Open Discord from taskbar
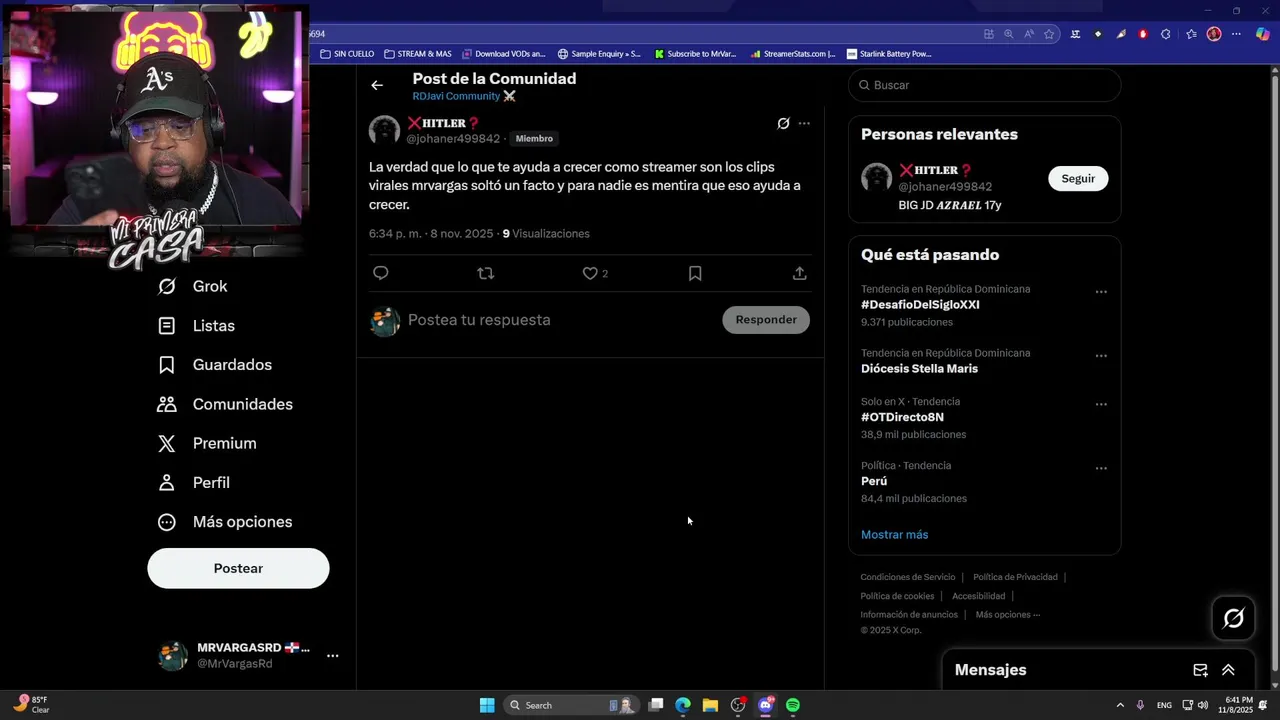This screenshot has width=1280, height=720. (x=766, y=705)
